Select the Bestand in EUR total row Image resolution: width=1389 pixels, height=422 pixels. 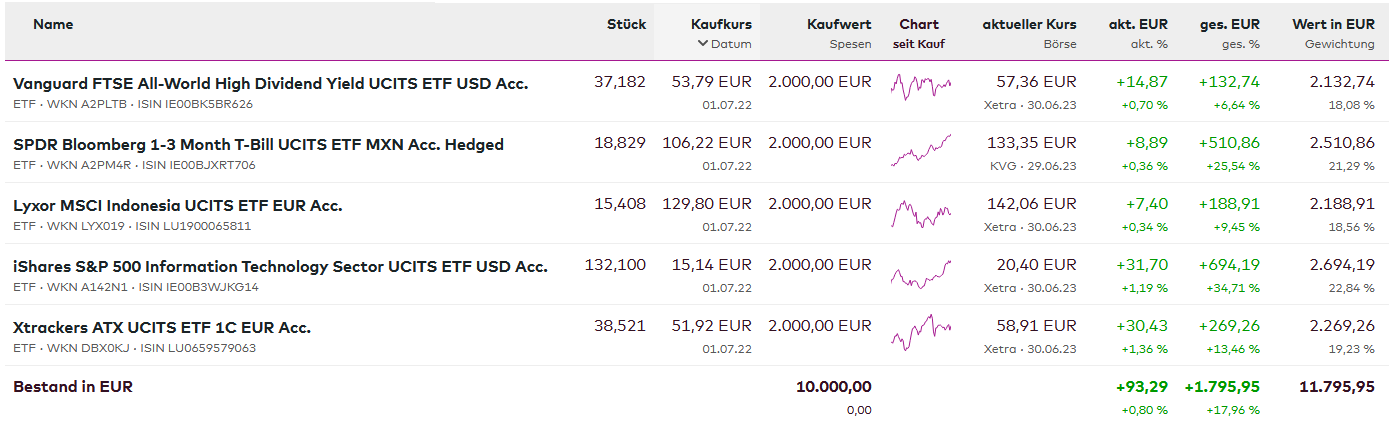73,387
